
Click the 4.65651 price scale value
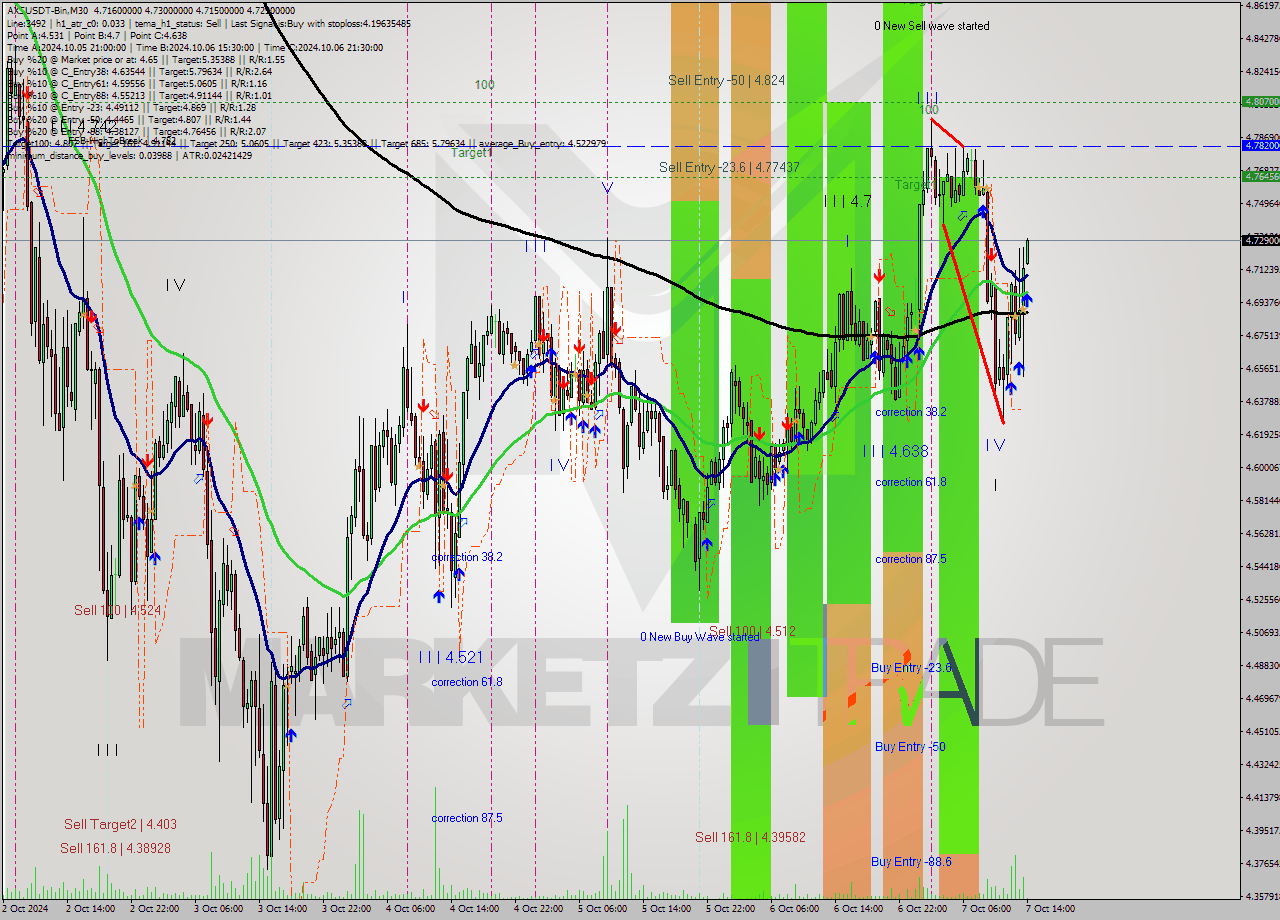1263,368
